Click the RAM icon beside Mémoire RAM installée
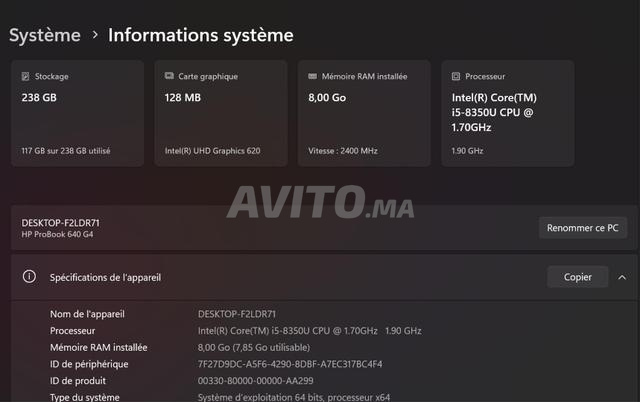640x402 pixels. (x=313, y=76)
